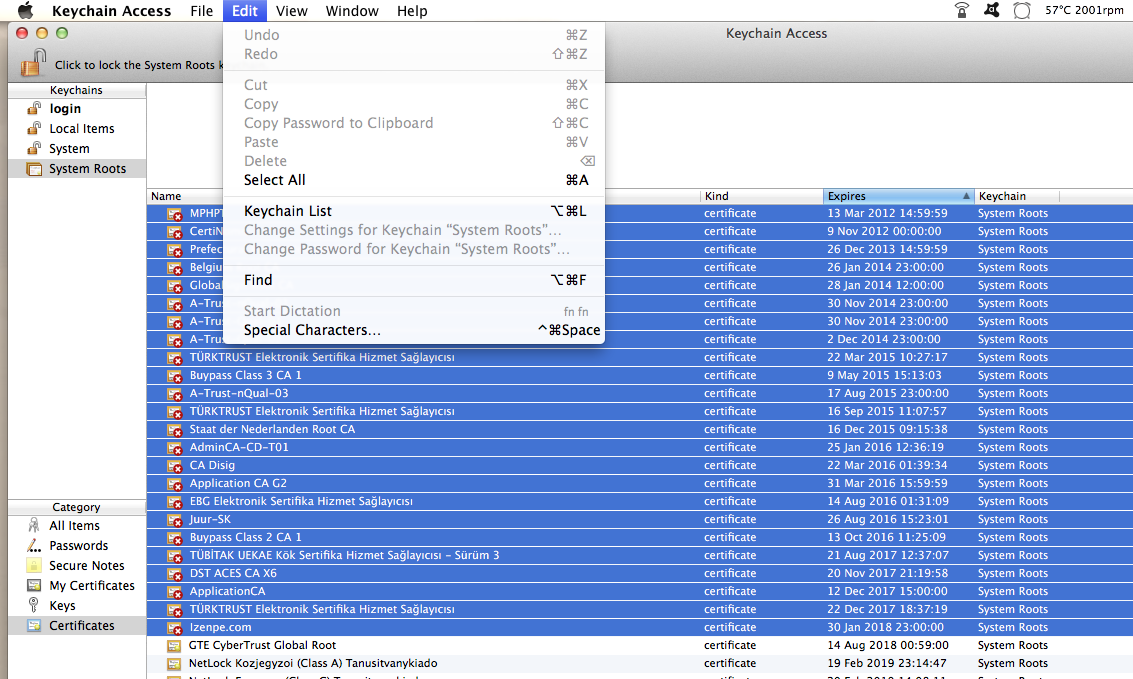Click the System Roots folder icon
The image size is (1133, 679).
(34, 169)
